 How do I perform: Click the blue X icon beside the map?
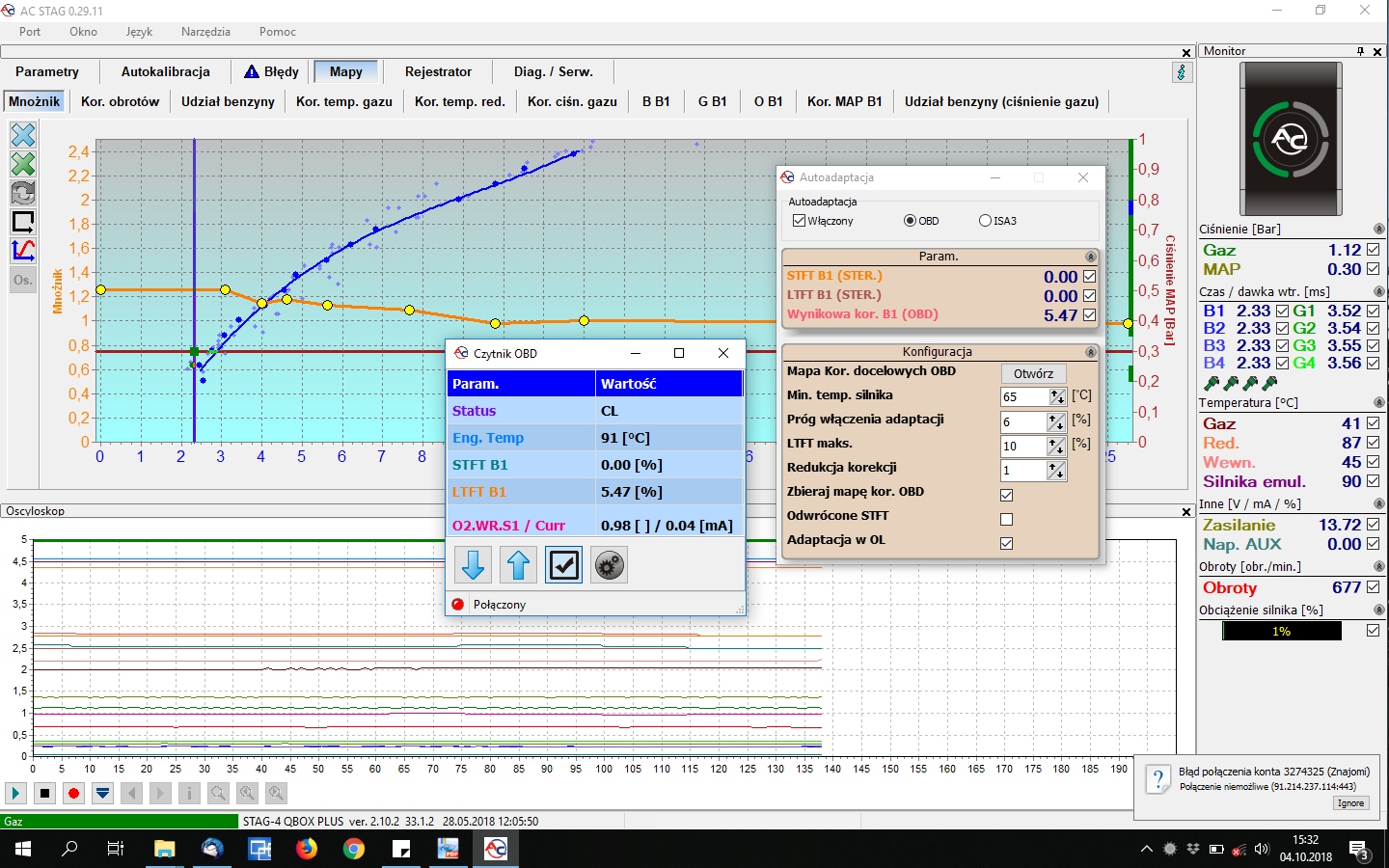click(x=23, y=135)
